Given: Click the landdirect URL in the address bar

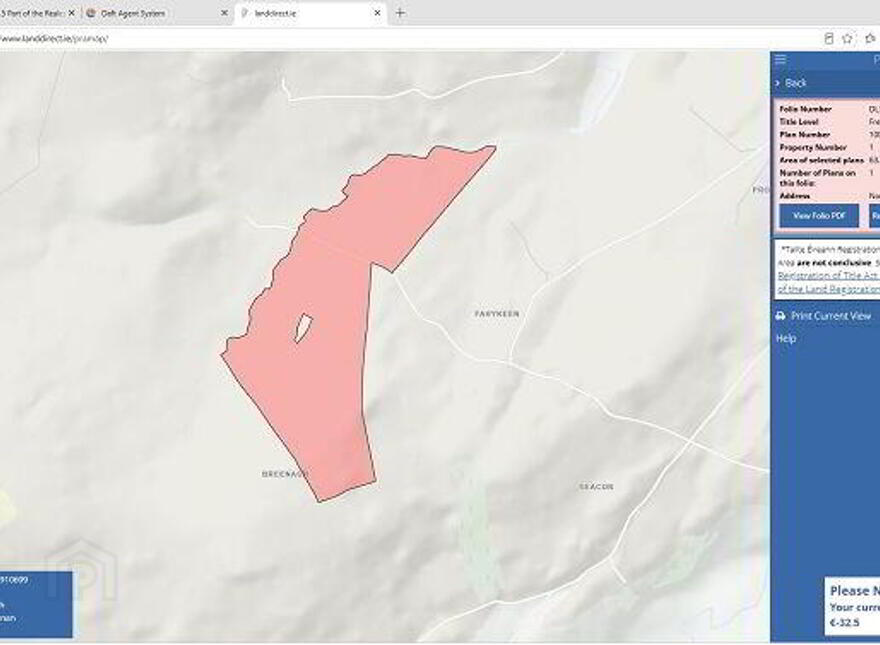Looking at the screenshot, I should (x=54, y=39).
